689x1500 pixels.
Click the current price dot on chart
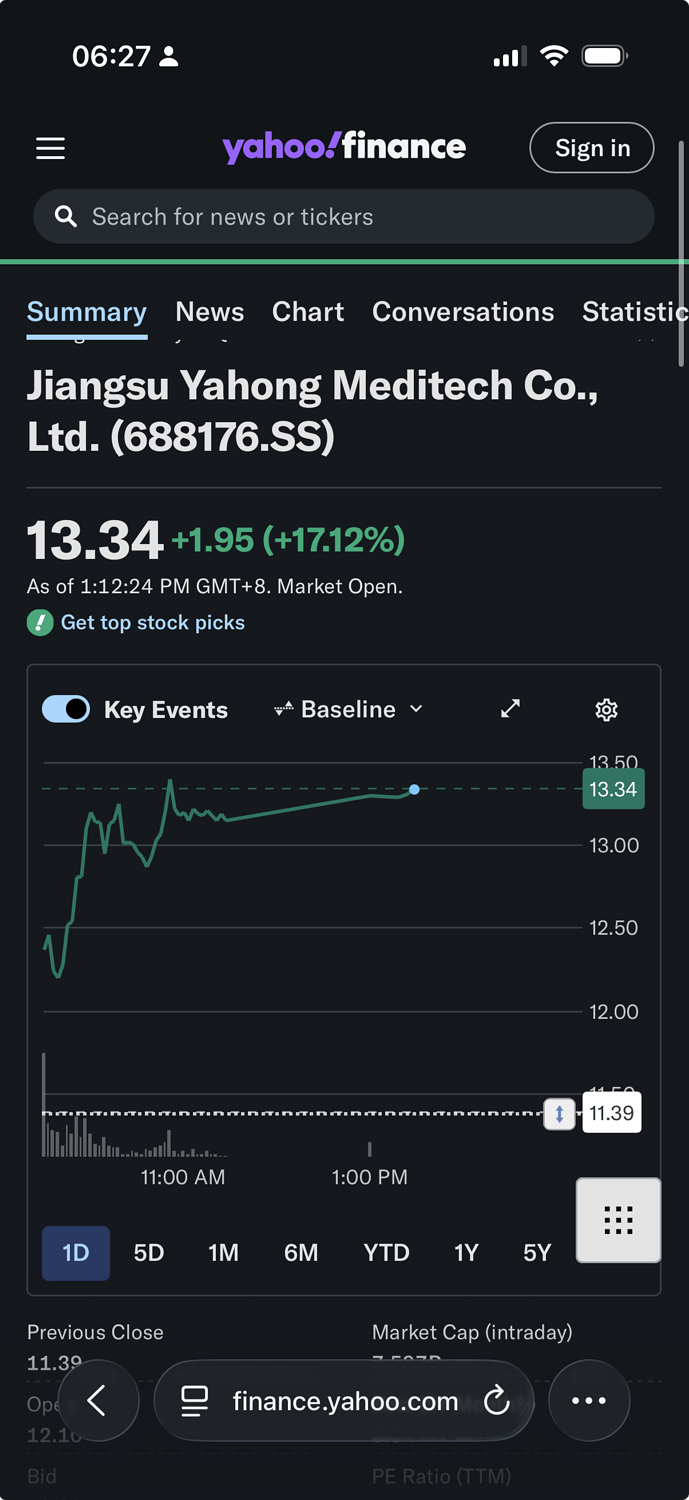[x=414, y=790]
